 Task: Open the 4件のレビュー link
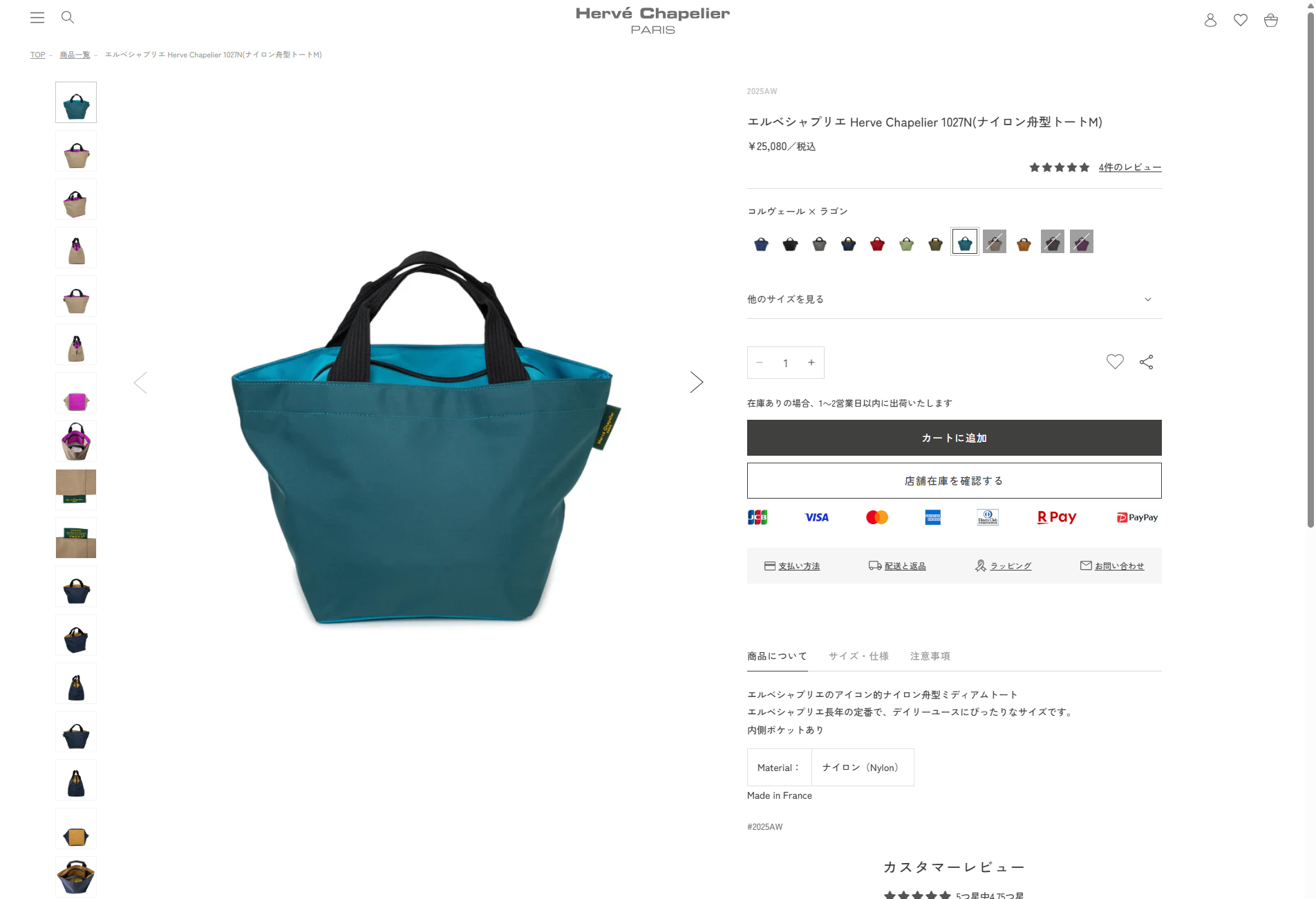pos(1130,167)
